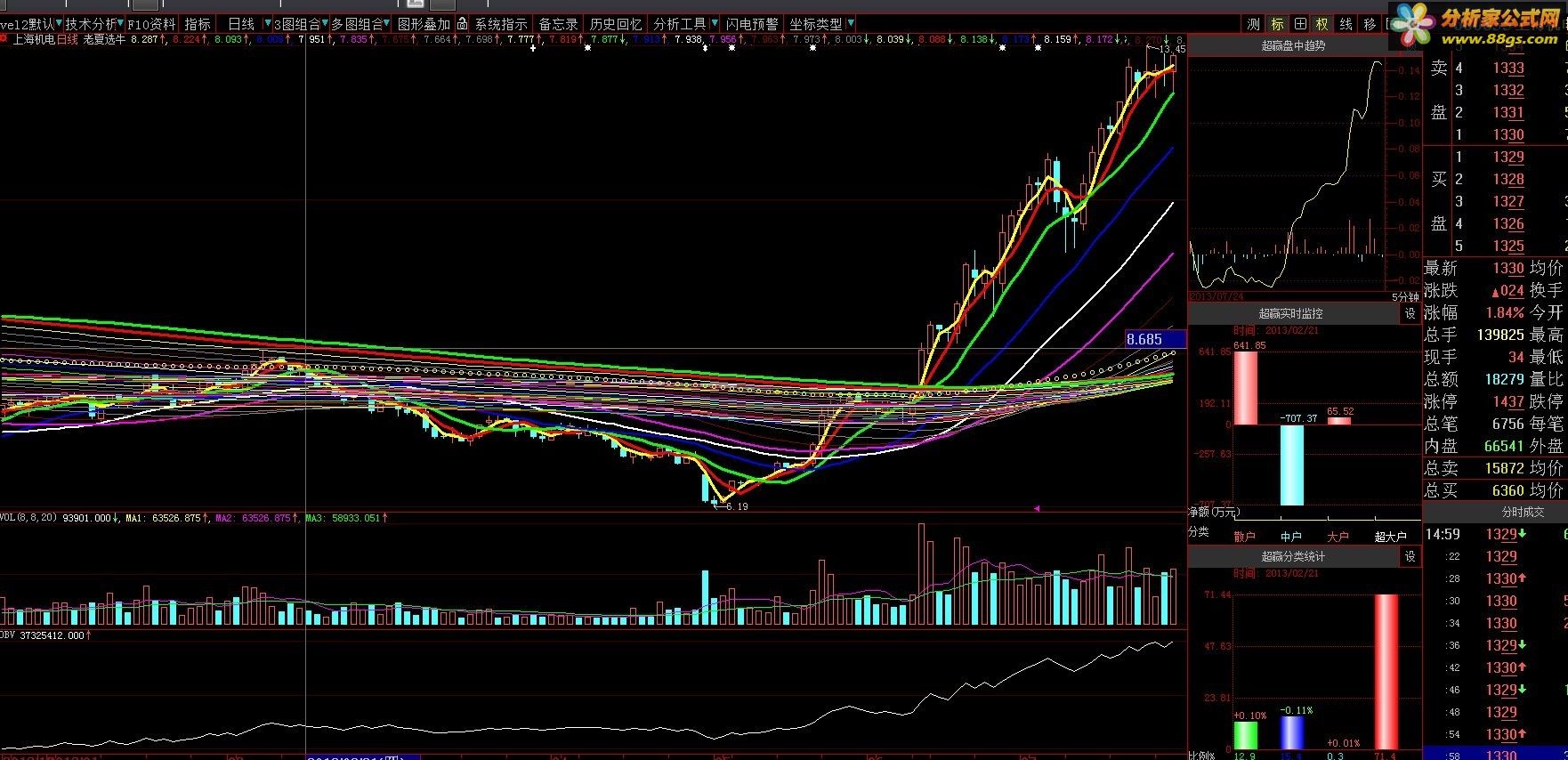Click the 日线 daily period button
Viewport: 1568px width, 760px height.
[241, 24]
